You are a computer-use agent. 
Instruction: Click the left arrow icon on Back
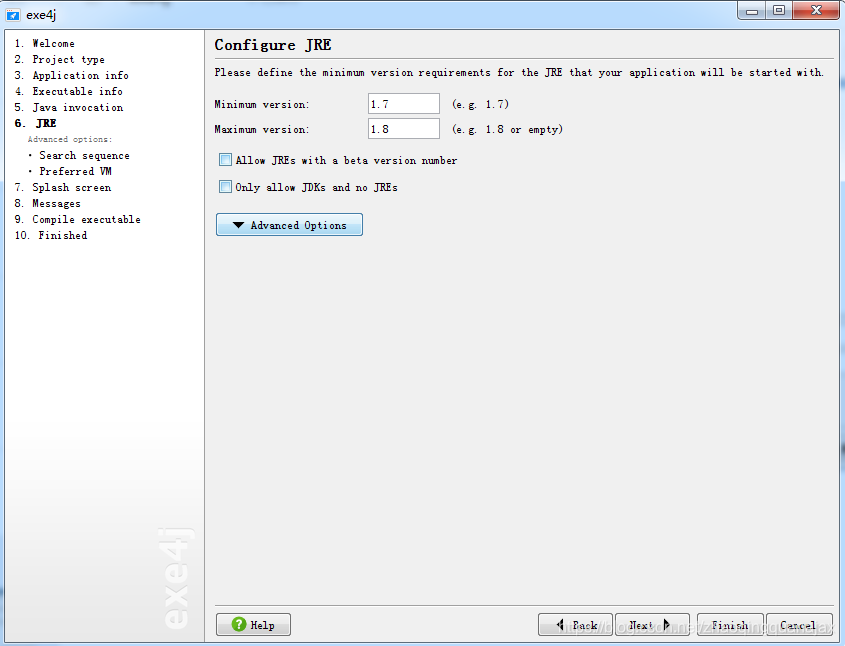click(560, 624)
